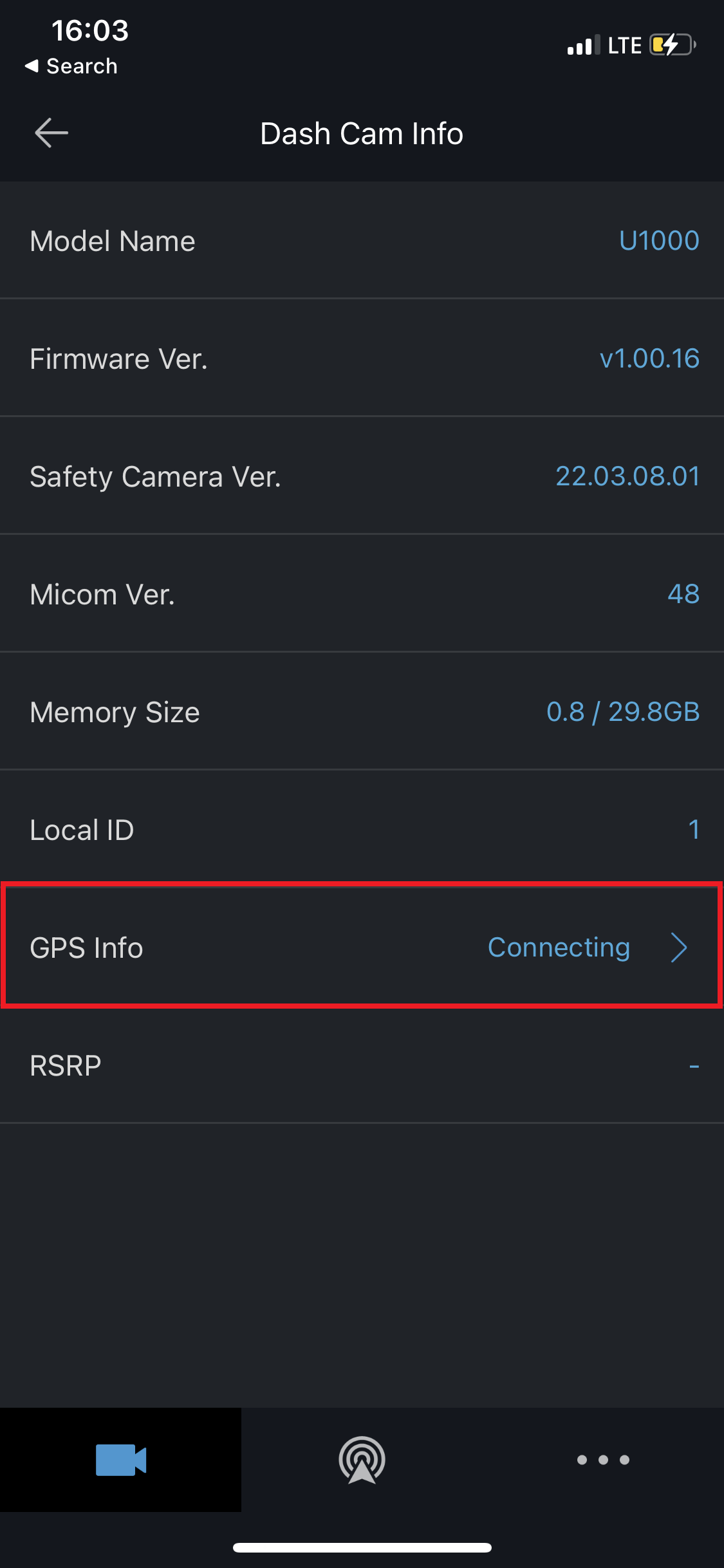Image resolution: width=724 pixels, height=1568 pixels.
Task: Tap the Model Name value U1000
Action: point(658,240)
